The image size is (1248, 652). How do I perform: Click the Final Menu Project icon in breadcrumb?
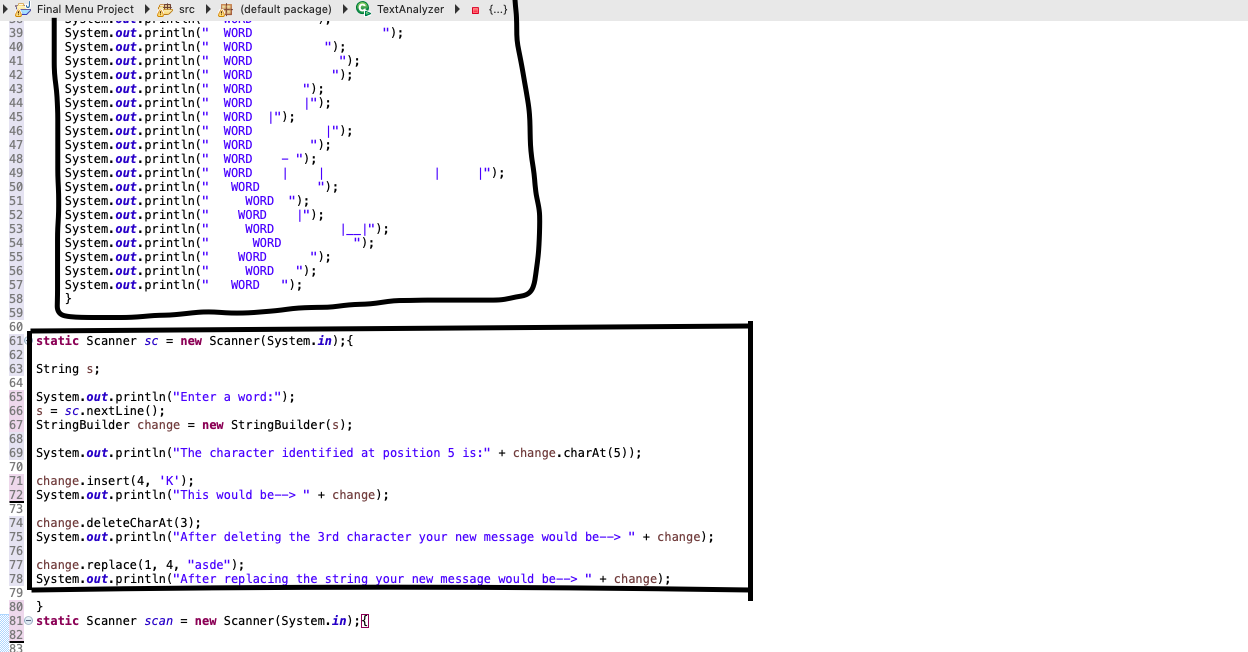(x=20, y=9)
